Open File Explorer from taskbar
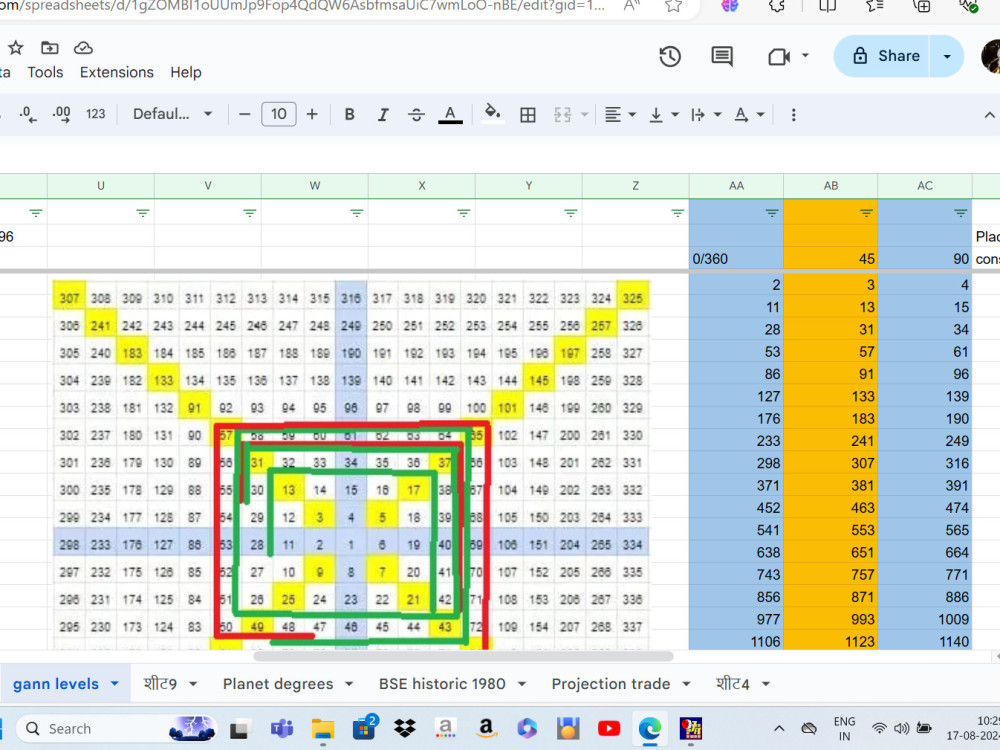1000x750 pixels. [323, 728]
